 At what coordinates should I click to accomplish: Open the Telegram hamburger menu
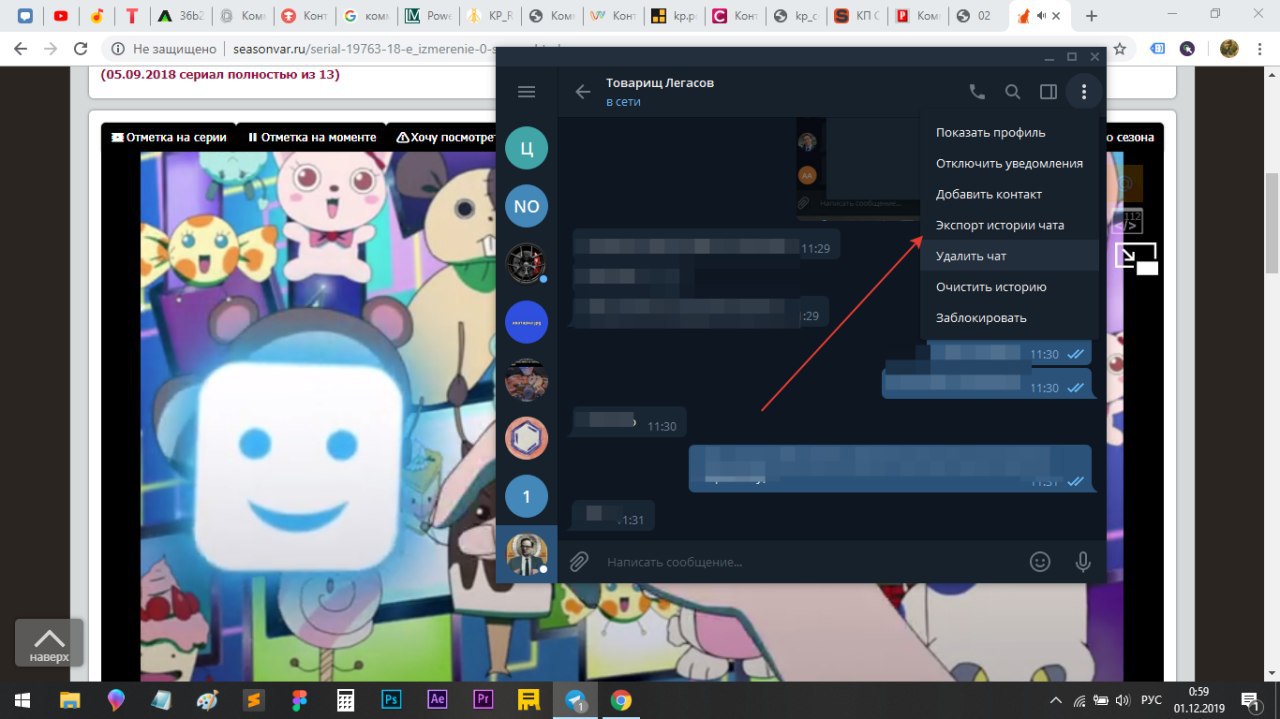point(526,92)
